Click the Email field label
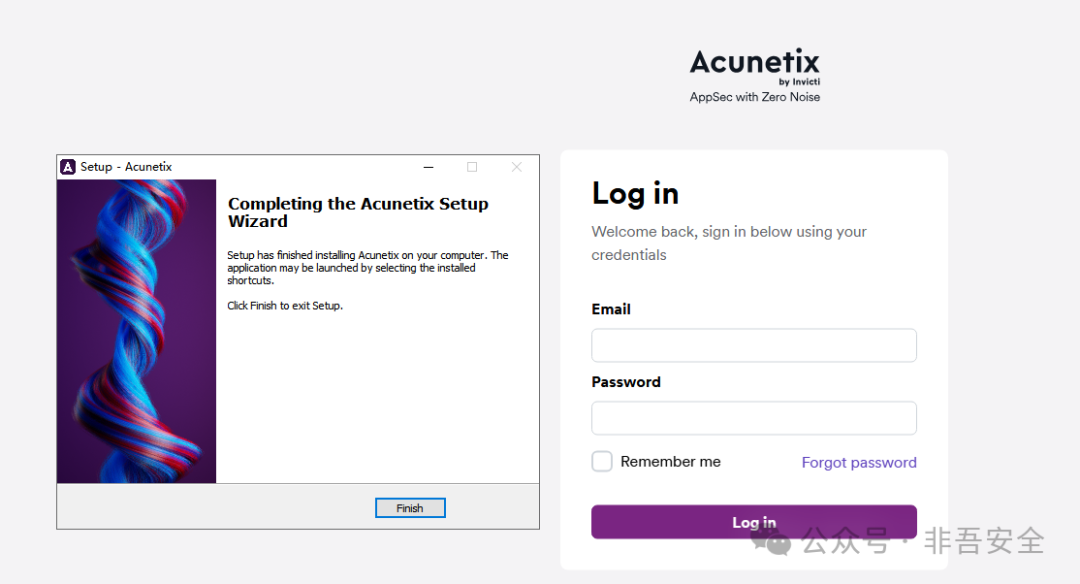 [x=610, y=309]
